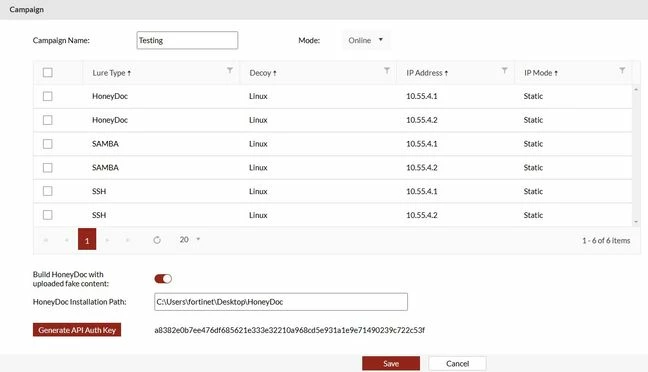The image size is (648, 372).
Task: Click the first SAMBA lure type cell
Action: (105, 143)
